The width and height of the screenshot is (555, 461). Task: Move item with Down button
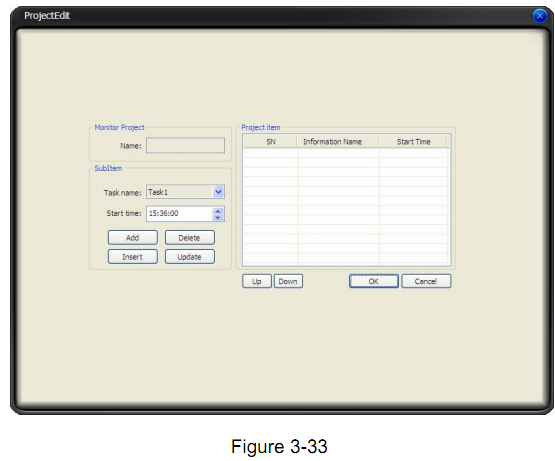pos(288,281)
